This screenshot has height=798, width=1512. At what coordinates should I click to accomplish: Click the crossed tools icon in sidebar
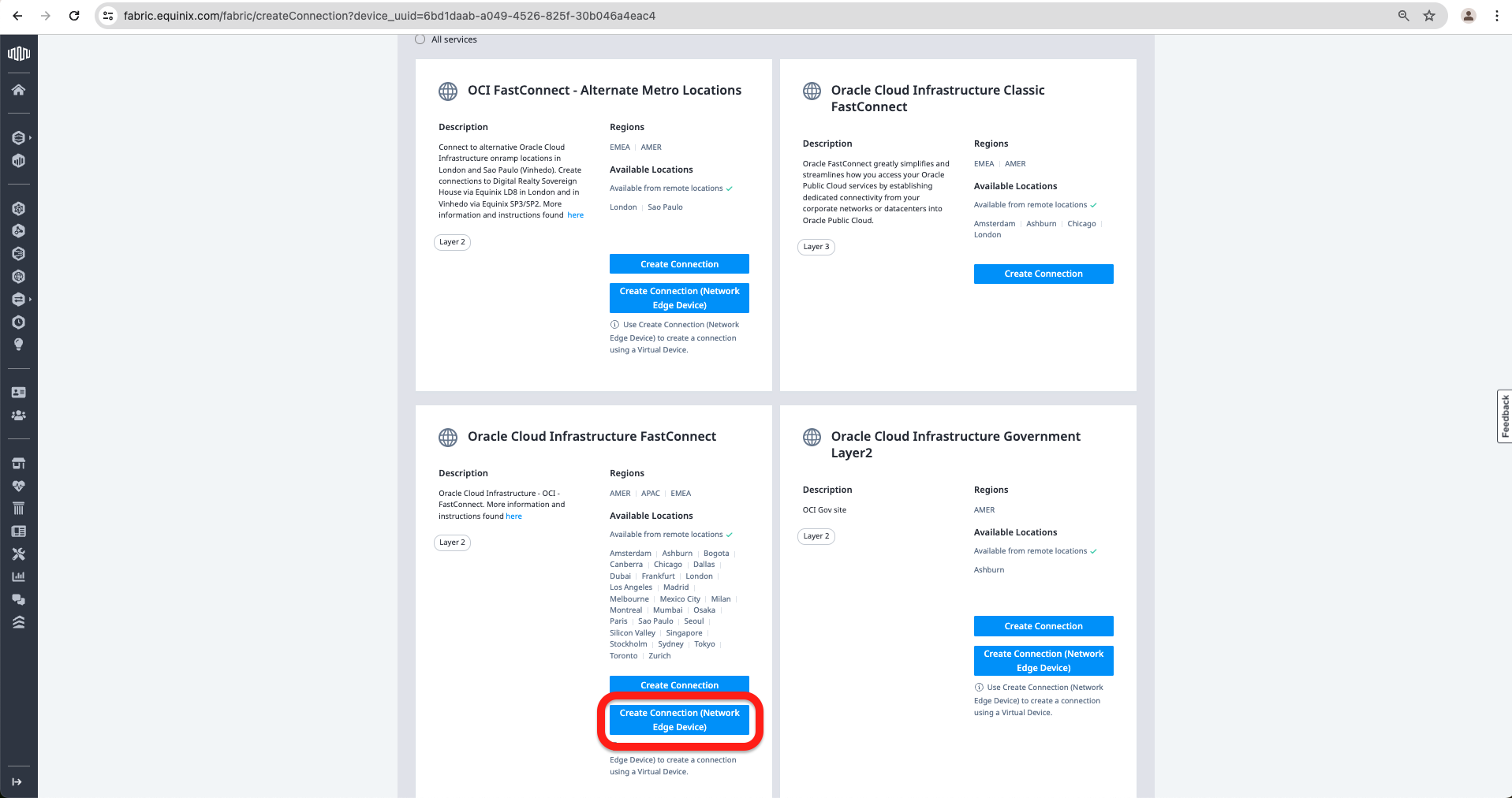coord(18,554)
